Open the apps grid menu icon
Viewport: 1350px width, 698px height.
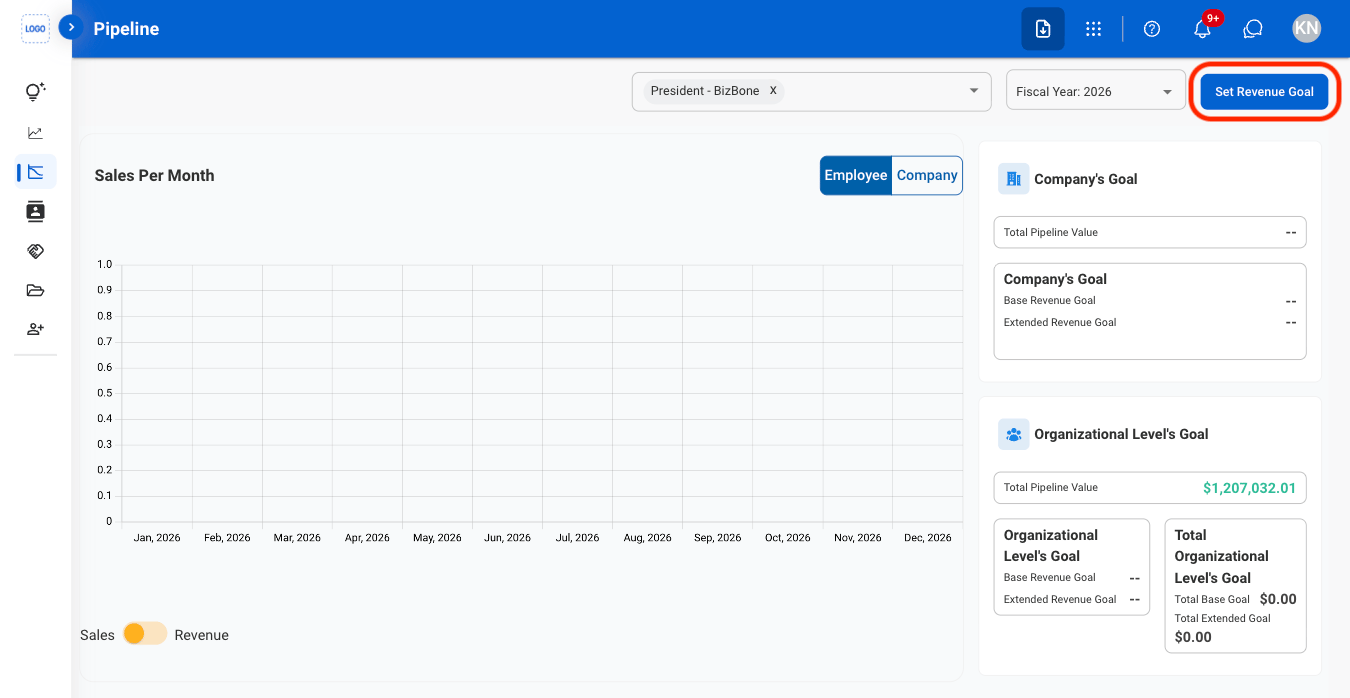tap(1094, 29)
